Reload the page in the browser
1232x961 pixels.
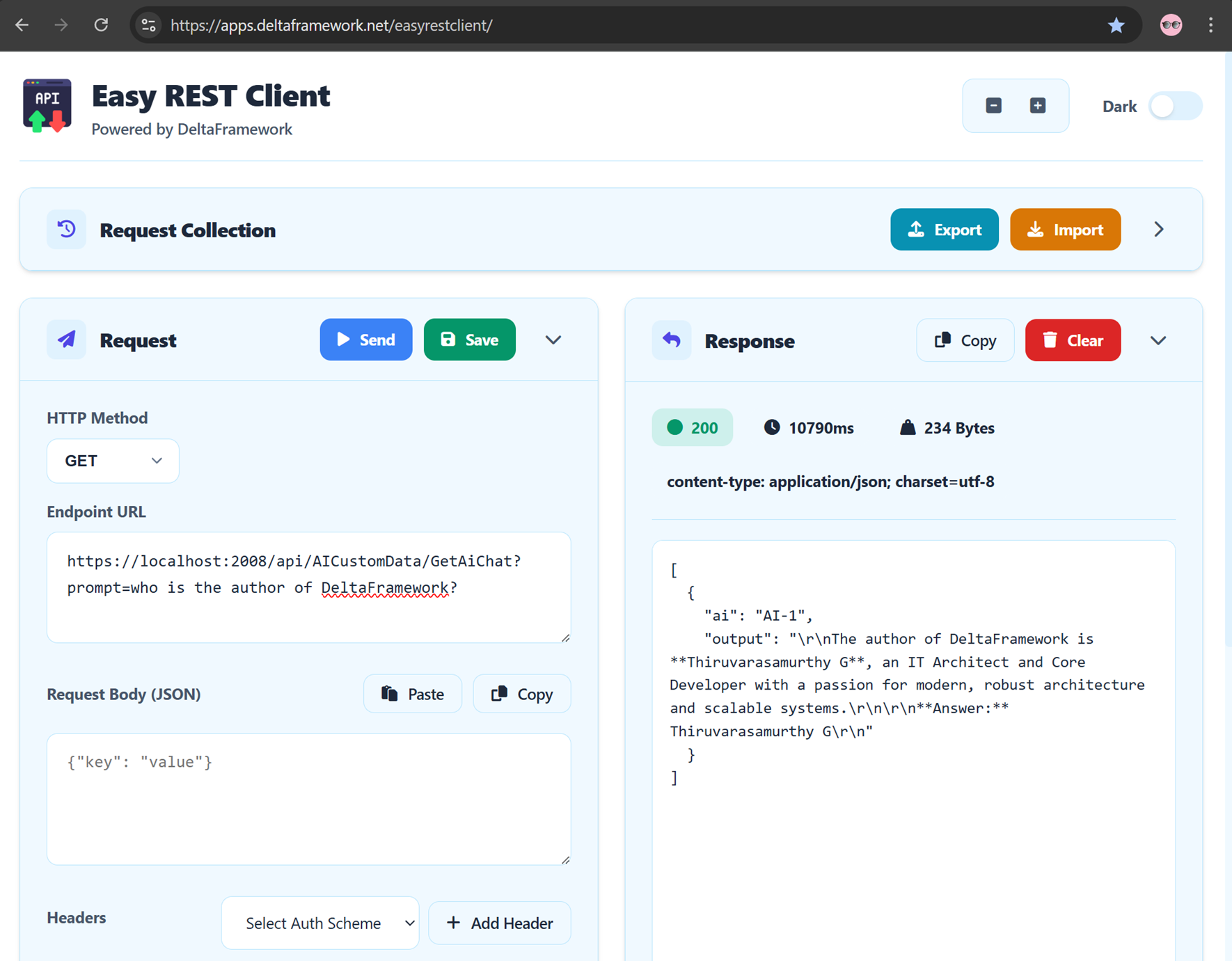click(101, 25)
